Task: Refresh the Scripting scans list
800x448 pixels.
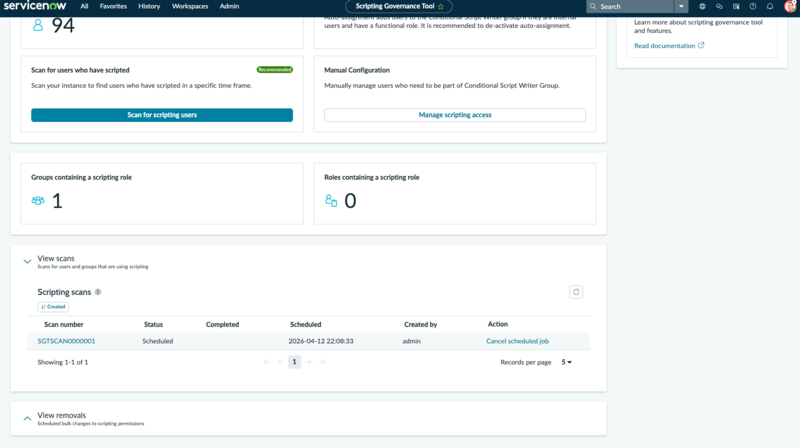Action: pos(576,292)
